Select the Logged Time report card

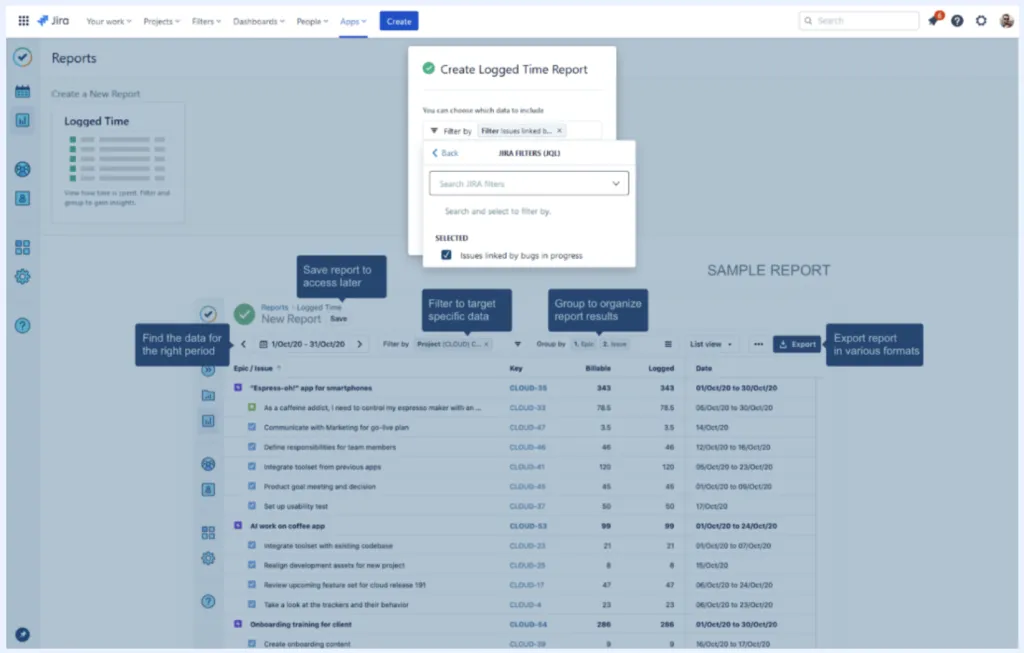coord(118,163)
